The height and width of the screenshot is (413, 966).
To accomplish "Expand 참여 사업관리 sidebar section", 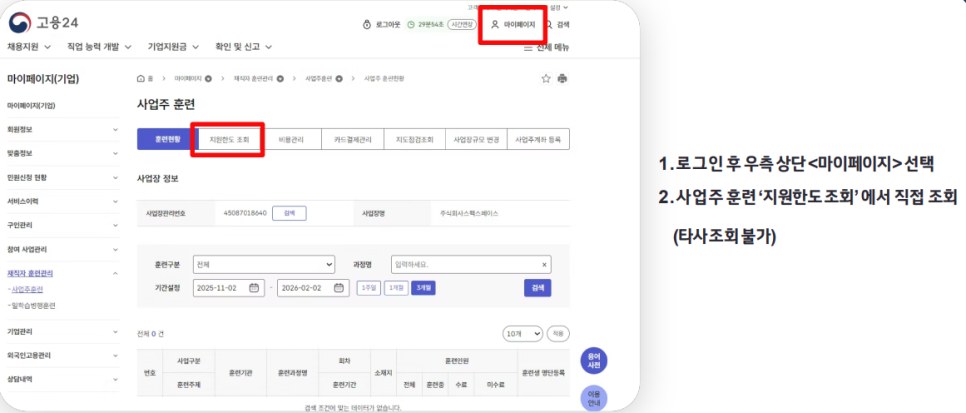I will [x=63, y=250].
